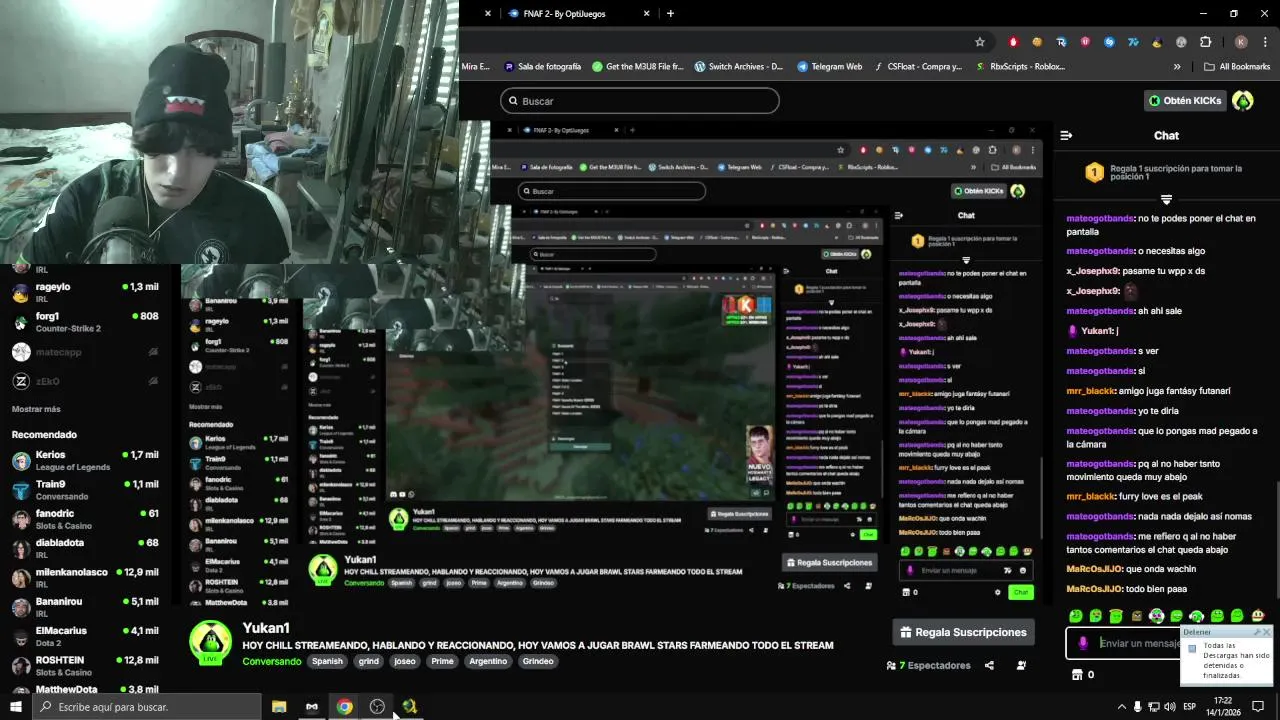Image resolution: width=1280 pixels, height=720 pixels.
Task: Open the Switch Archives bookmark
Action: point(738,67)
